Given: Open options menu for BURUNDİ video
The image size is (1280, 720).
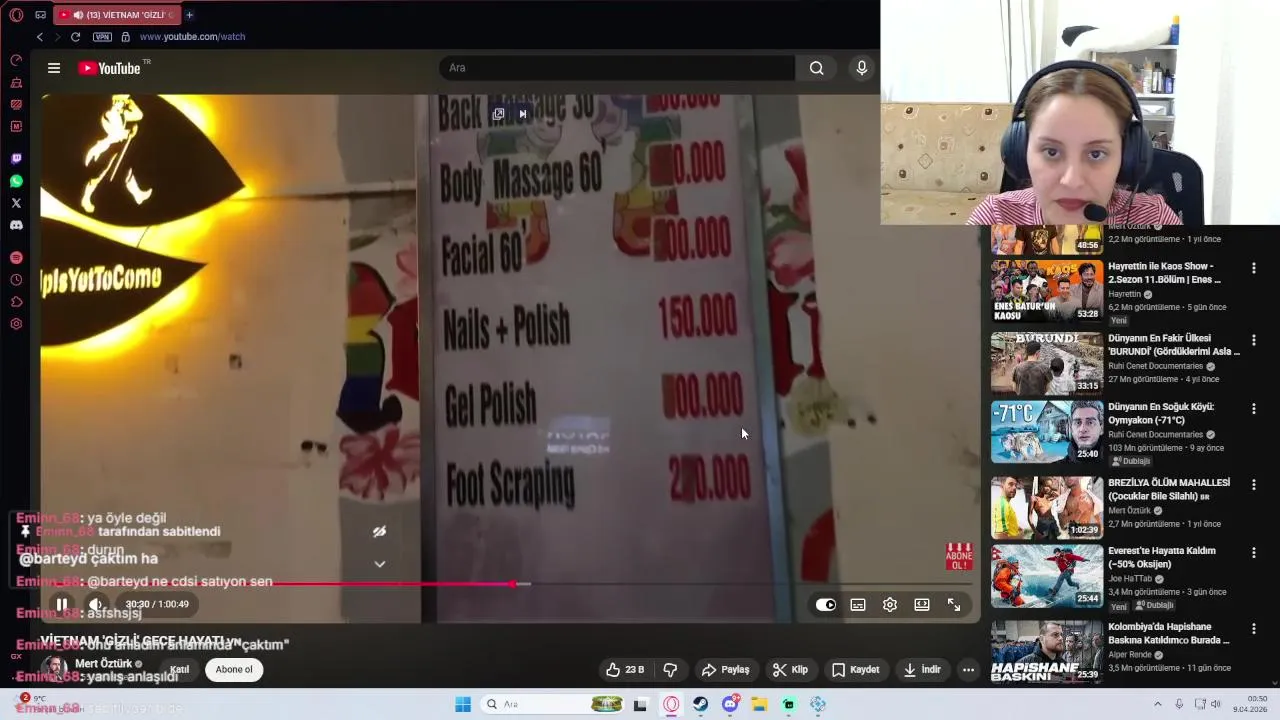Looking at the screenshot, I should point(1253,340).
